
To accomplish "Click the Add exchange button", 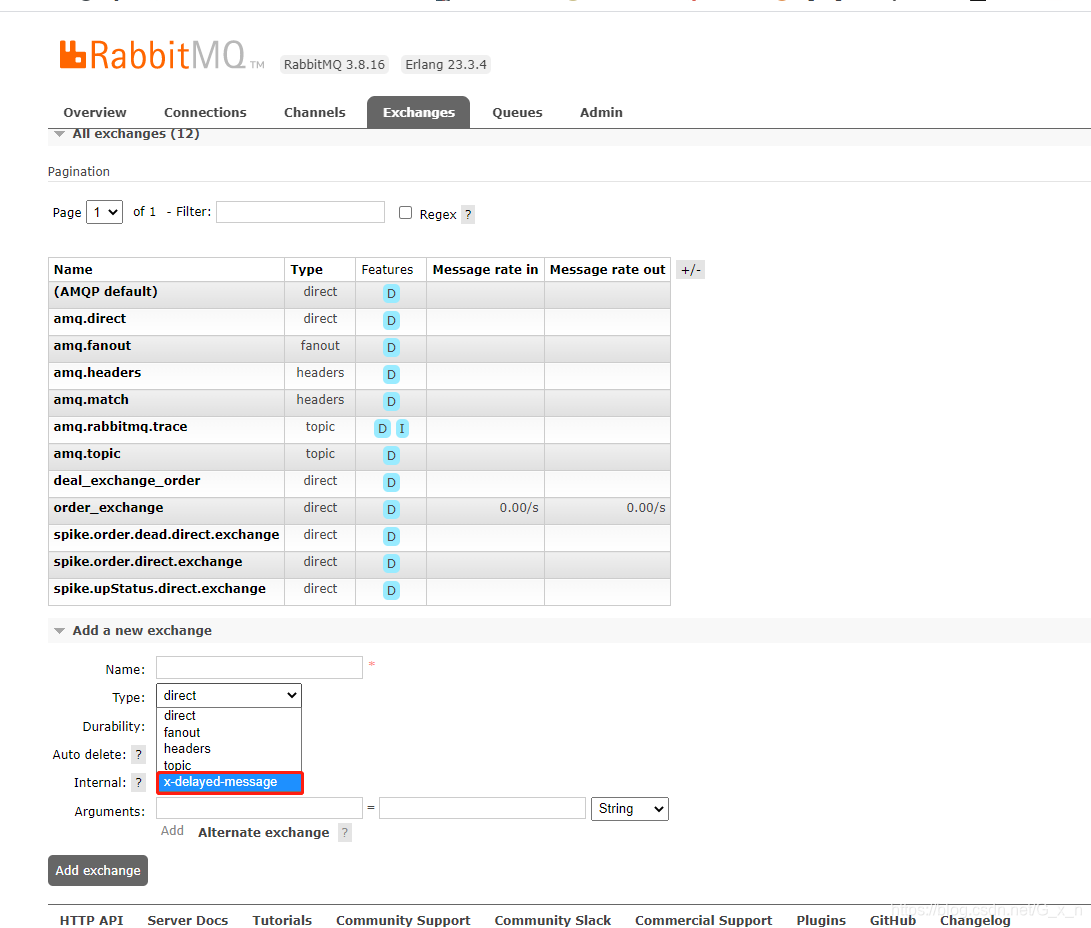I will (98, 871).
